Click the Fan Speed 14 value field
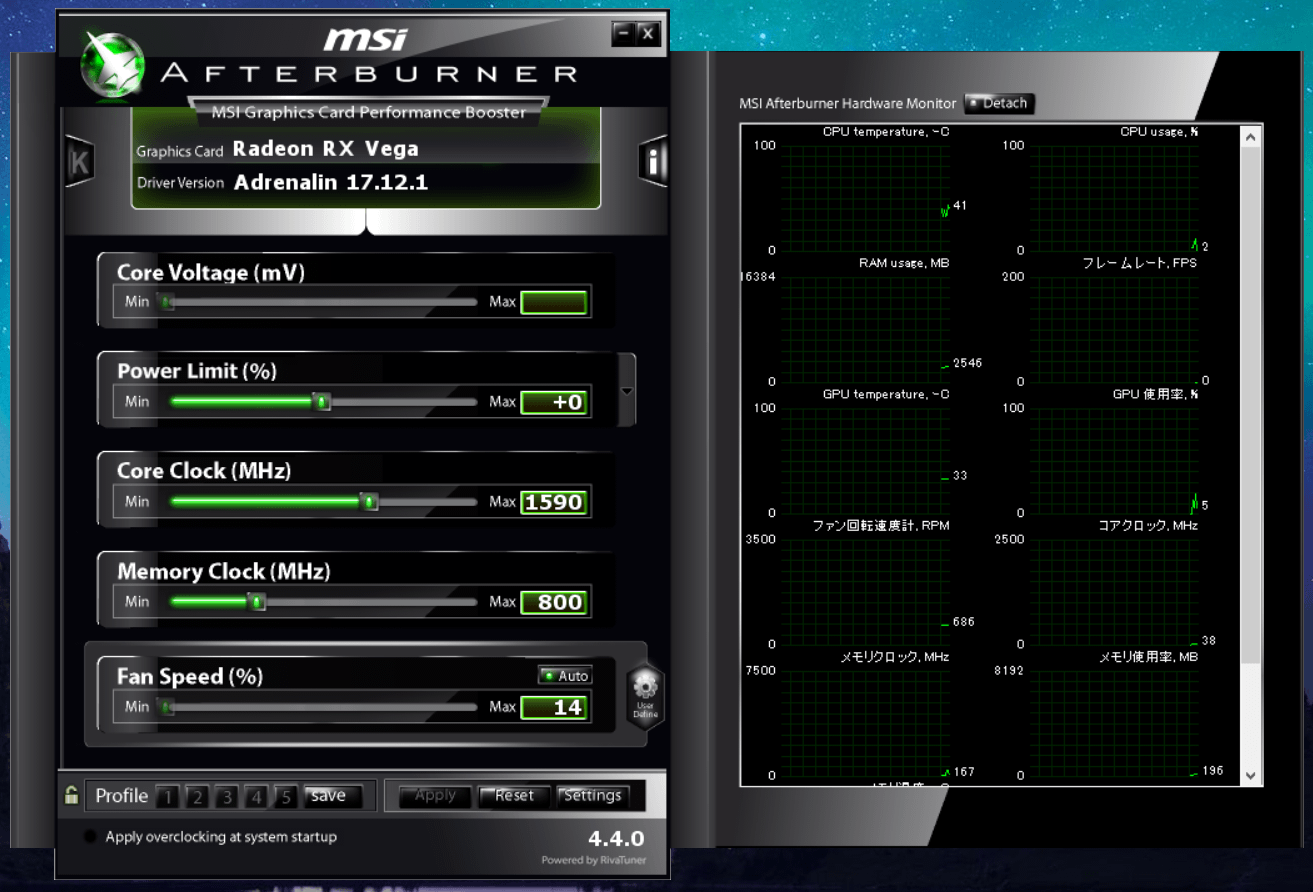 (554, 707)
